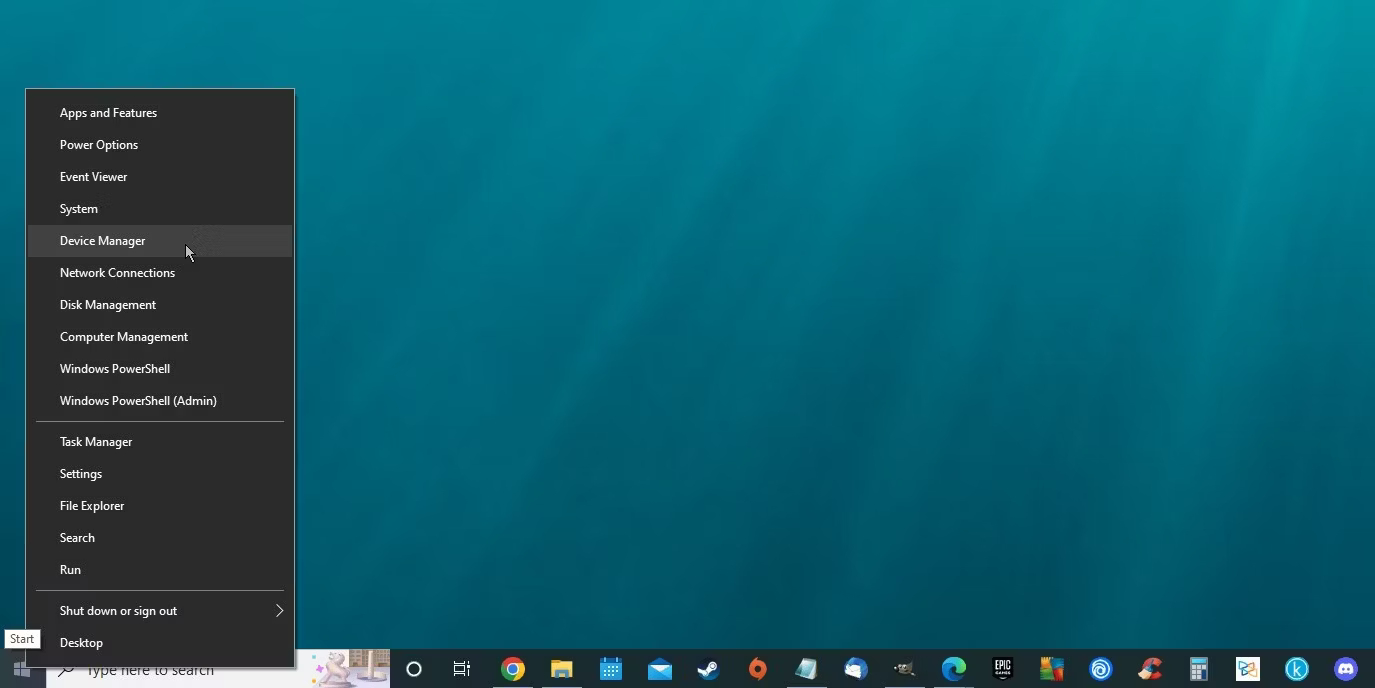Open the notepad icon on the taskbar

[807, 669]
